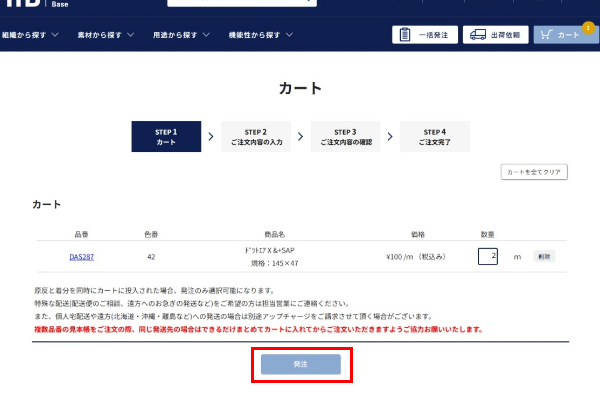Expand the 用途から探す dropdown
Image resolution: width=600 pixels, height=400 pixels.
181,35
